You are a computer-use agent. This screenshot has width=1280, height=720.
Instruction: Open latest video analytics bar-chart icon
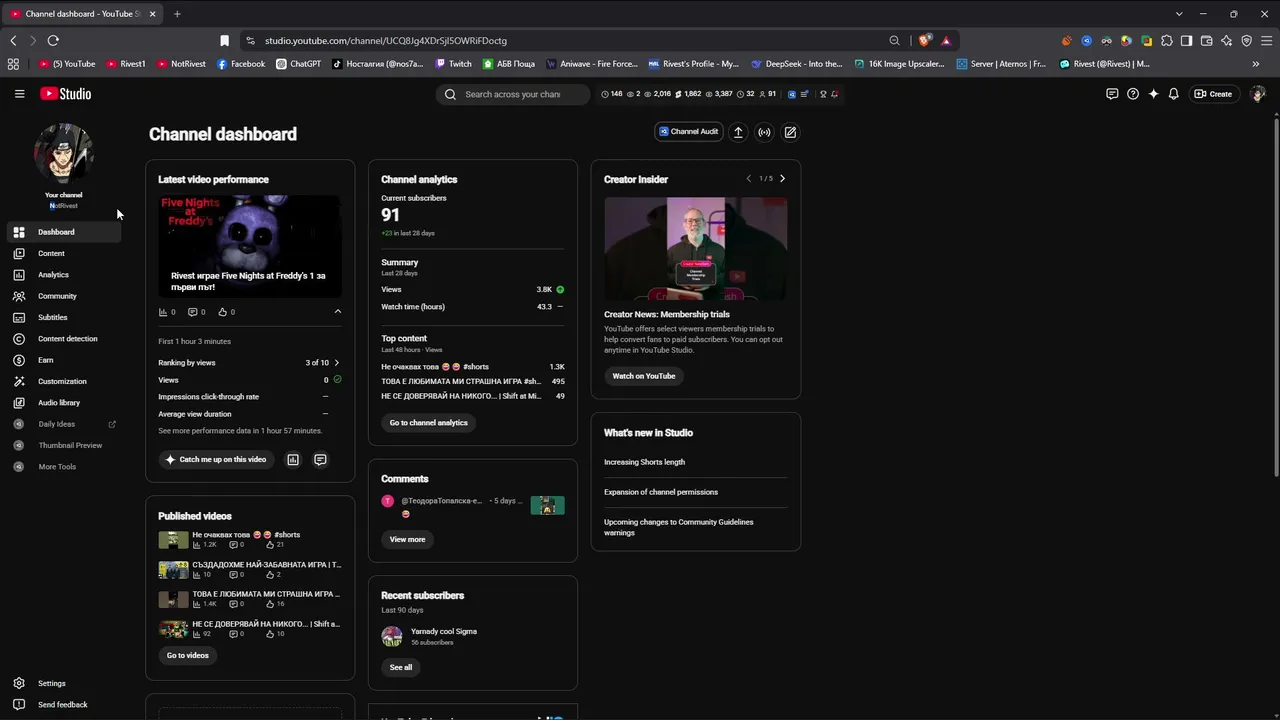(293, 460)
